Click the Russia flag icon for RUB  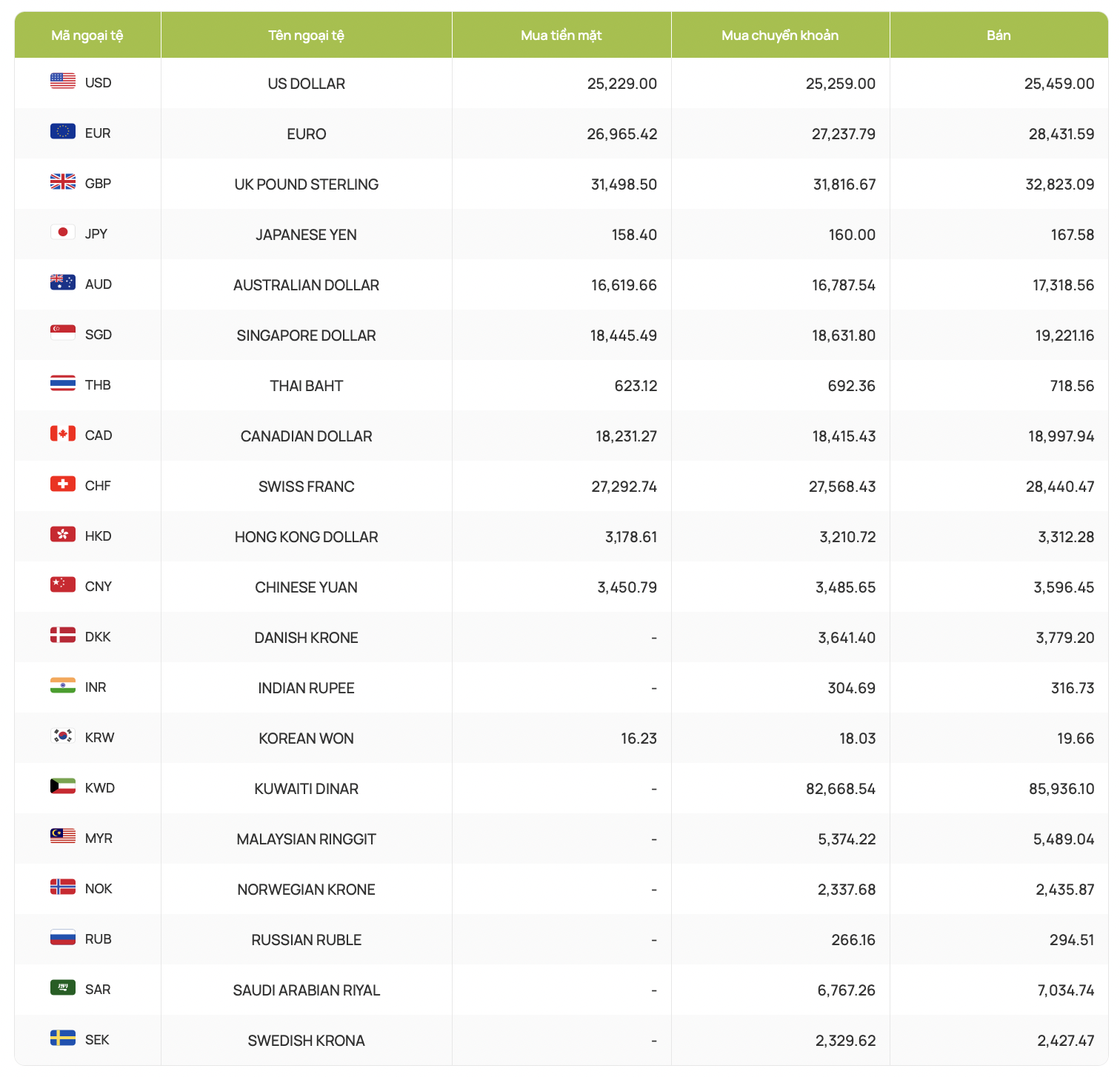pyautogui.click(x=63, y=937)
